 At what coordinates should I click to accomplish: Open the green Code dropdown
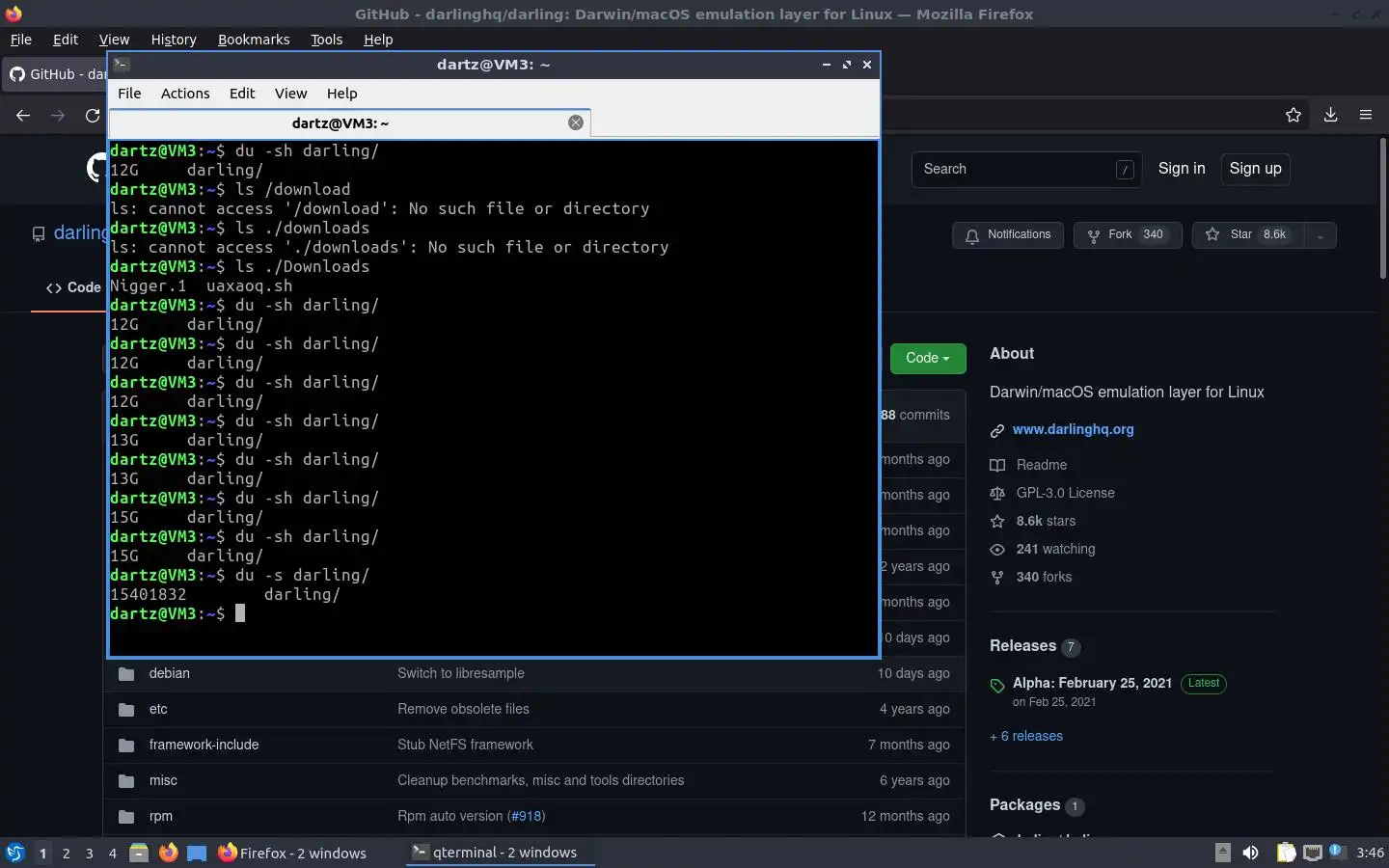pos(928,358)
